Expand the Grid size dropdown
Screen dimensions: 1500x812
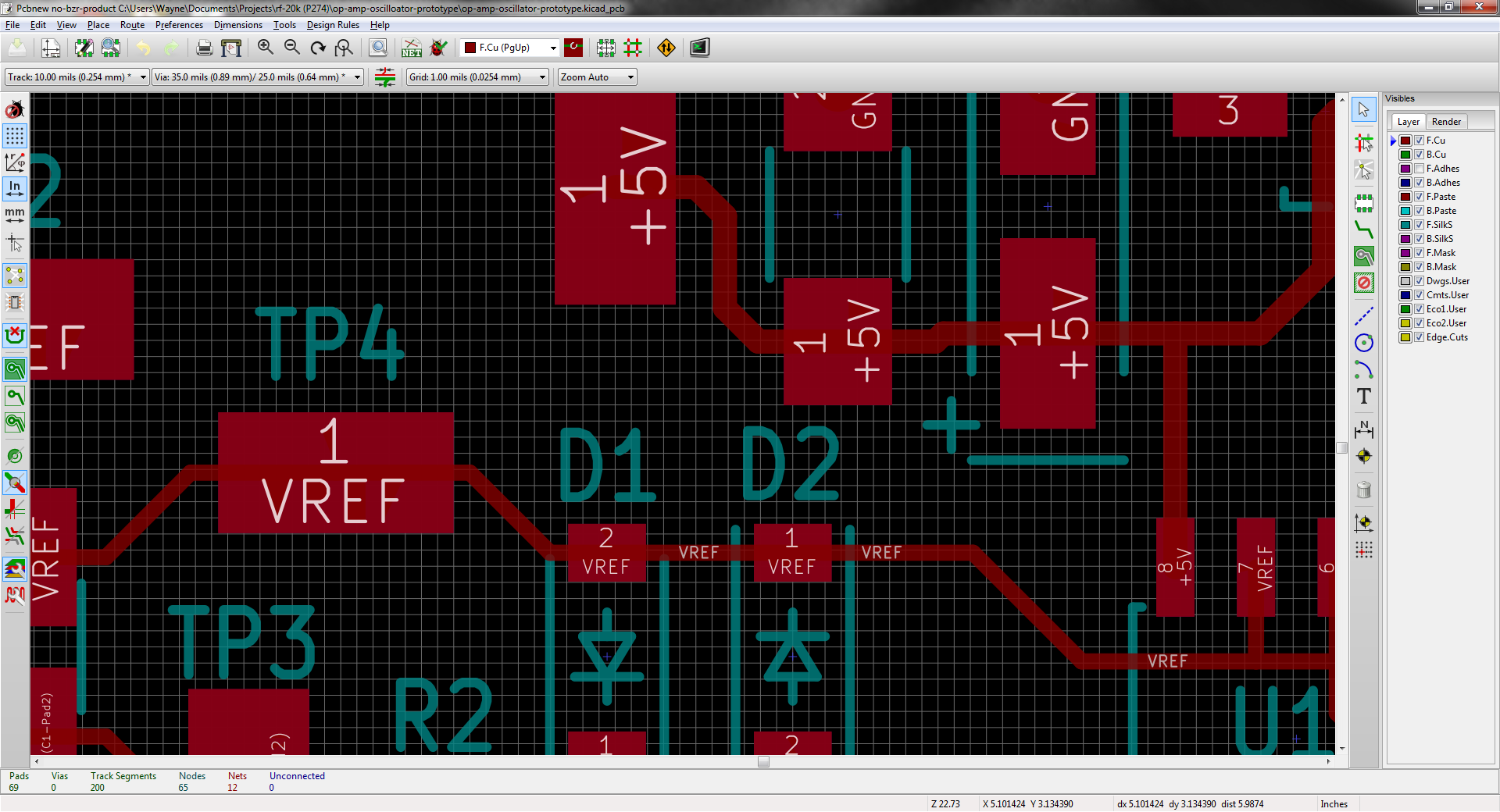pos(542,77)
